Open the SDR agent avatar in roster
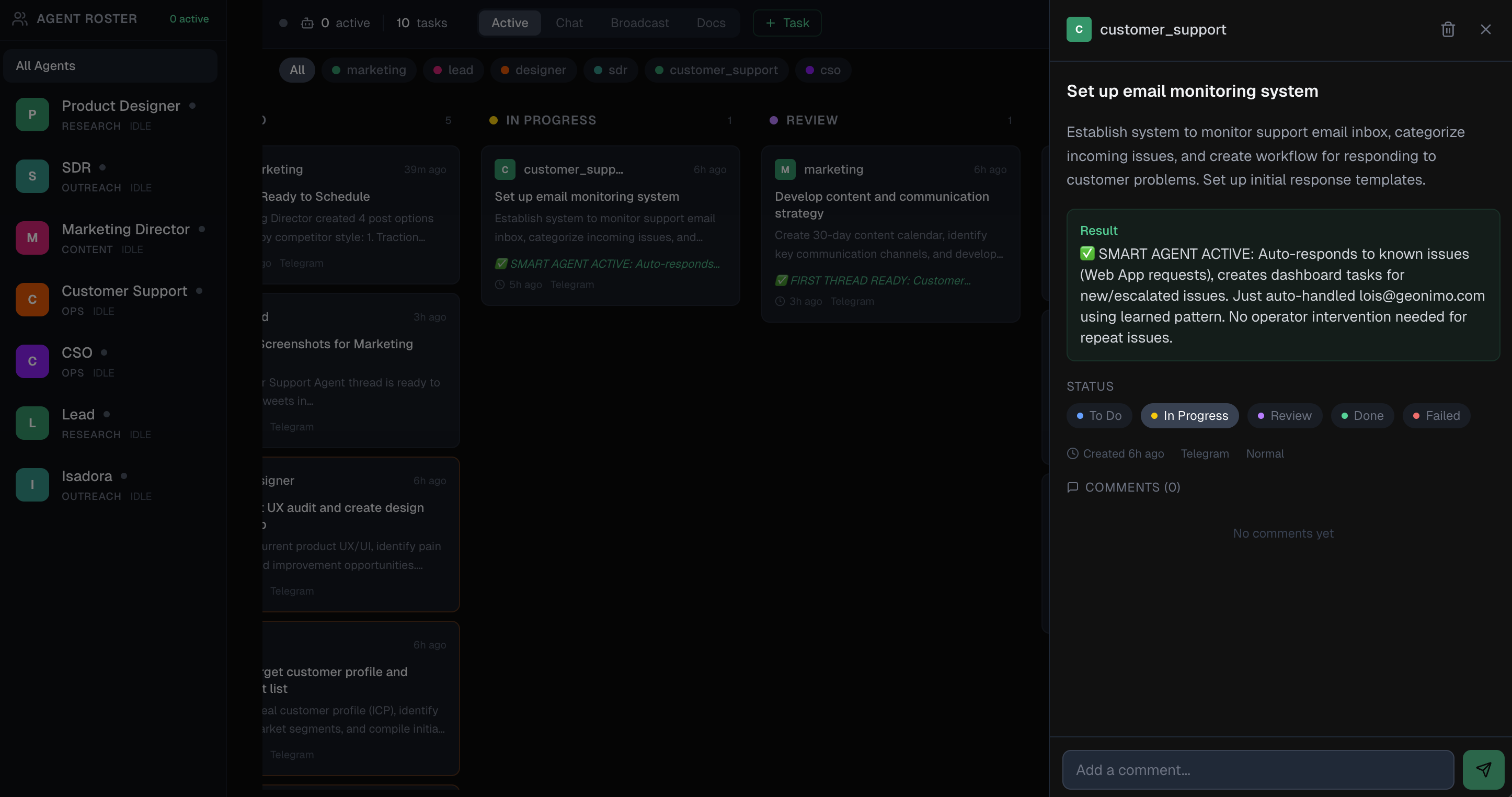The width and height of the screenshot is (1512, 797). [x=32, y=176]
